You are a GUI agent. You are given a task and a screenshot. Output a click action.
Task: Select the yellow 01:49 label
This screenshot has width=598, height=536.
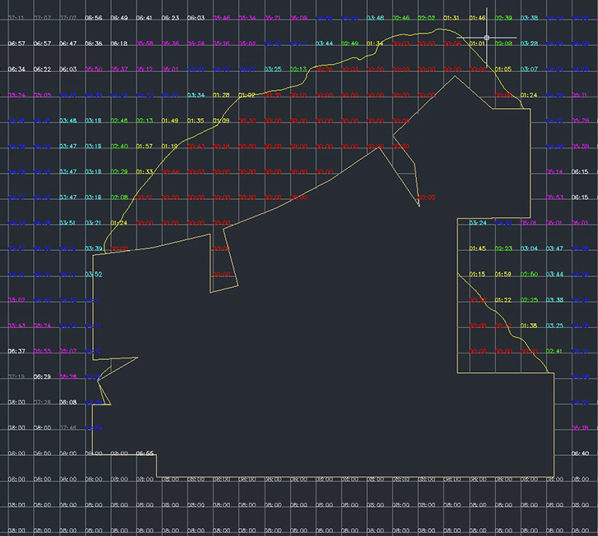[x=170, y=121]
